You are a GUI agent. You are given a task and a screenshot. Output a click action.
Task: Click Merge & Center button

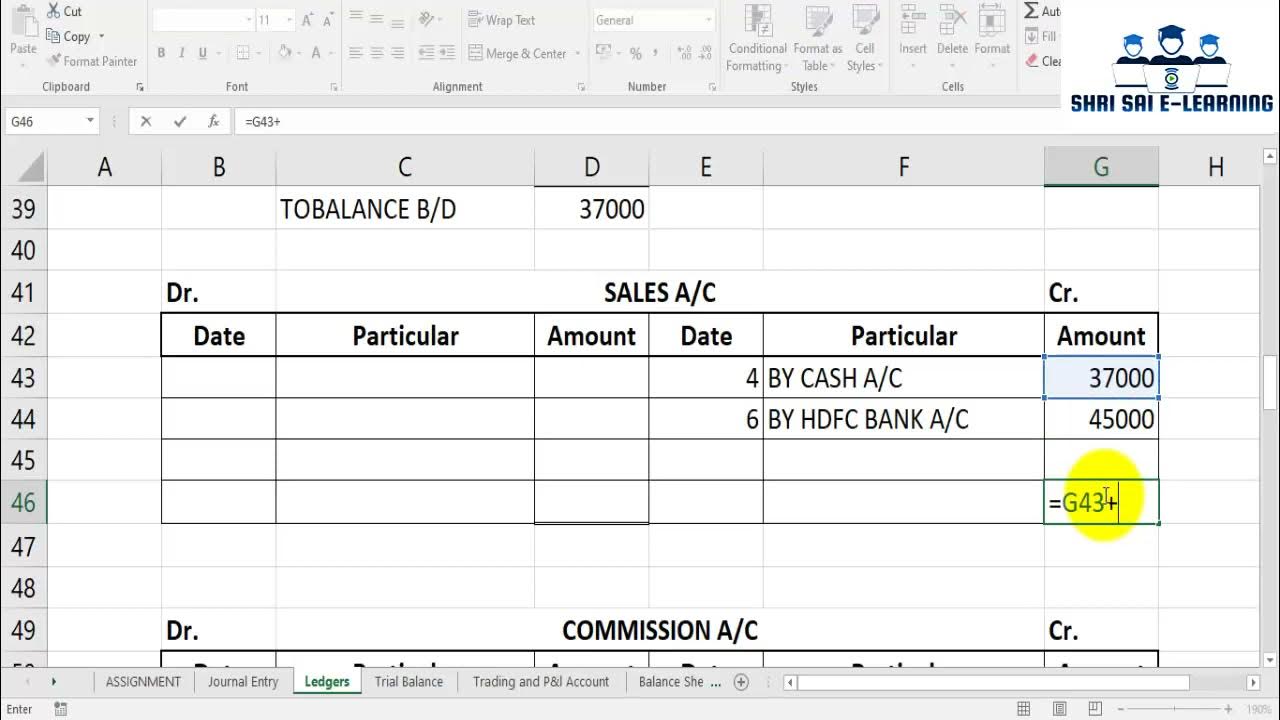click(517, 54)
